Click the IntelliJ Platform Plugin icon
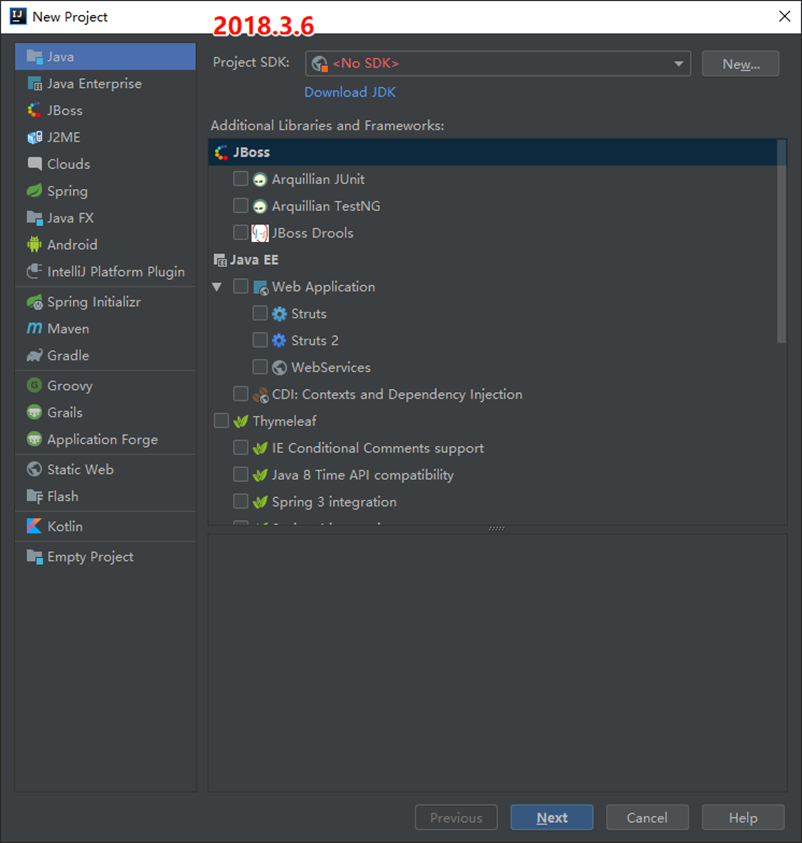This screenshot has width=802, height=843. pos(34,271)
